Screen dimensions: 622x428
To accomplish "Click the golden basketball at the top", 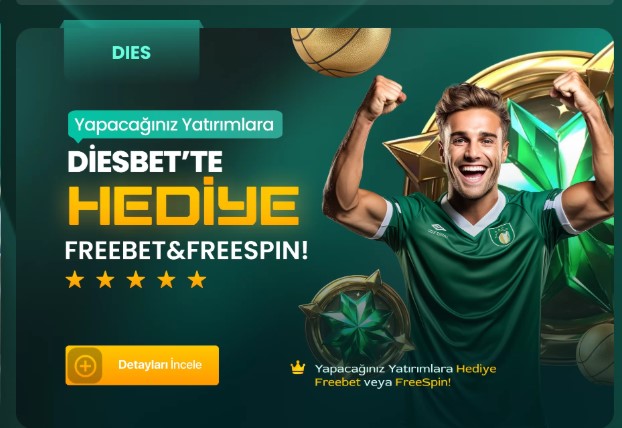I will coord(341,52).
